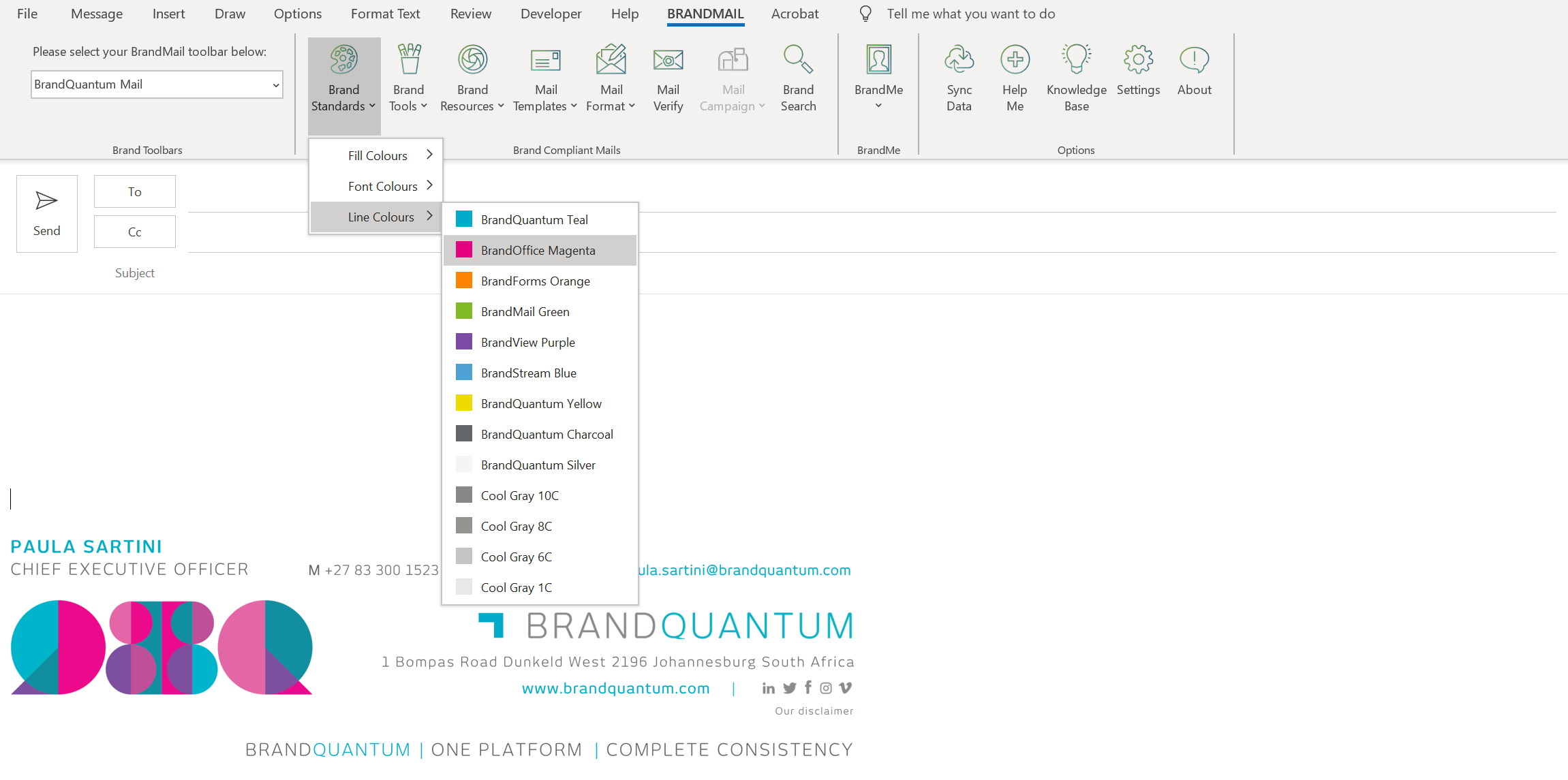Viewport: 1568px width, 780px height.
Task: Open the BrandQuantum Mail toolbar dropdown
Action: [275, 85]
